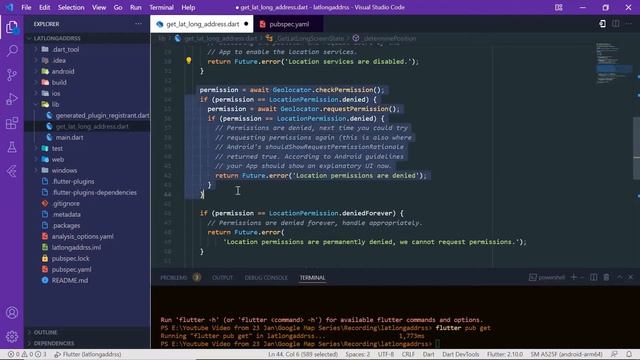The height and width of the screenshot is (360, 640).
Task: Open the File menu
Action: (26, 7)
